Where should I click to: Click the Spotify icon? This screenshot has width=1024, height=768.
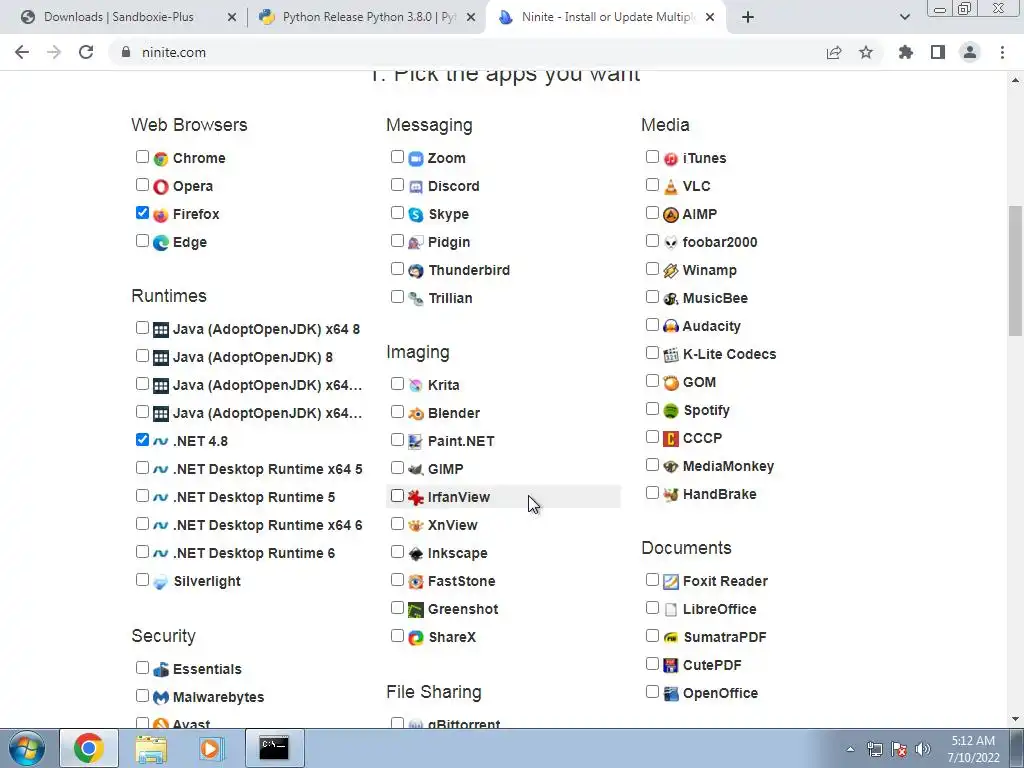pyautogui.click(x=671, y=411)
